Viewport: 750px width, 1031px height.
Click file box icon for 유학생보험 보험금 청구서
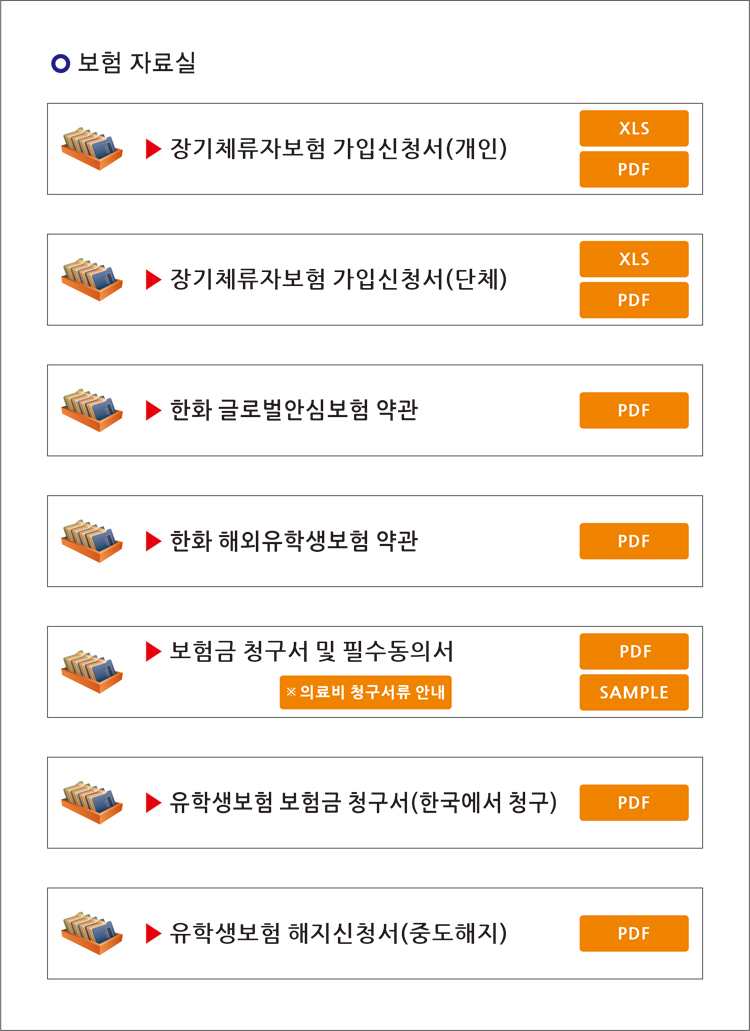(92, 803)
